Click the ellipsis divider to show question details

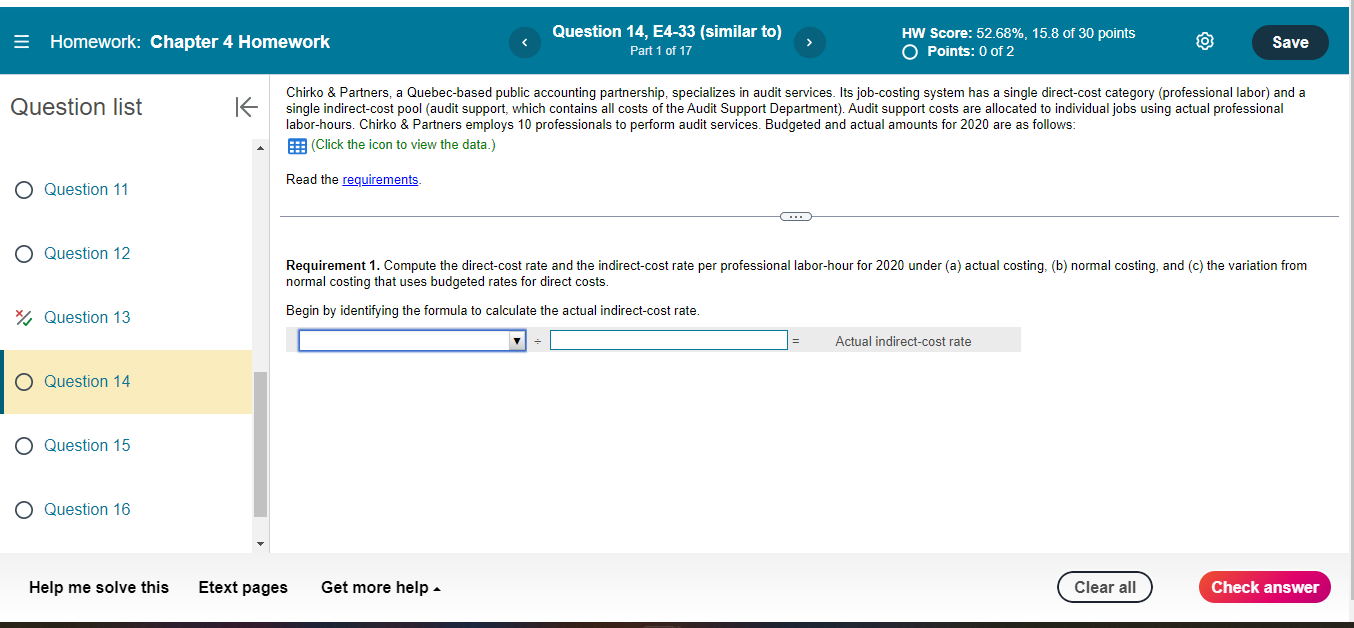(795, 216)
